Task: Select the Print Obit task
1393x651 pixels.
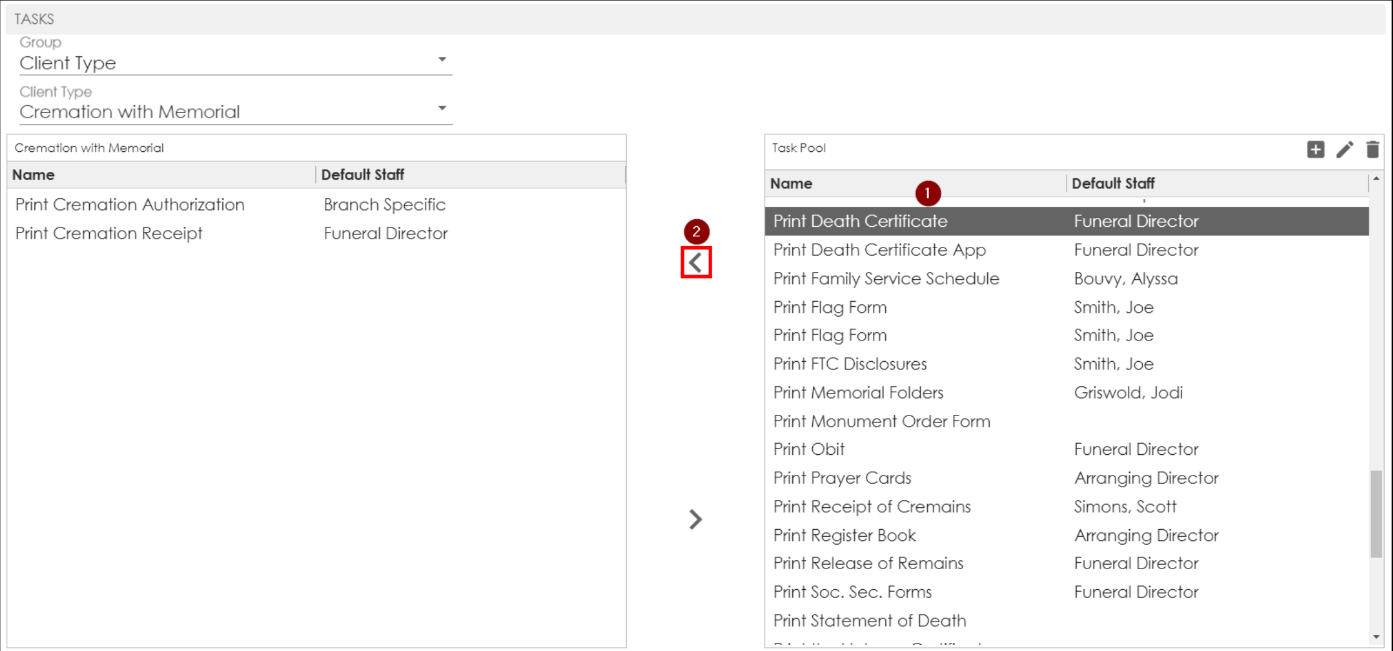Action: (x=809, y=449)
